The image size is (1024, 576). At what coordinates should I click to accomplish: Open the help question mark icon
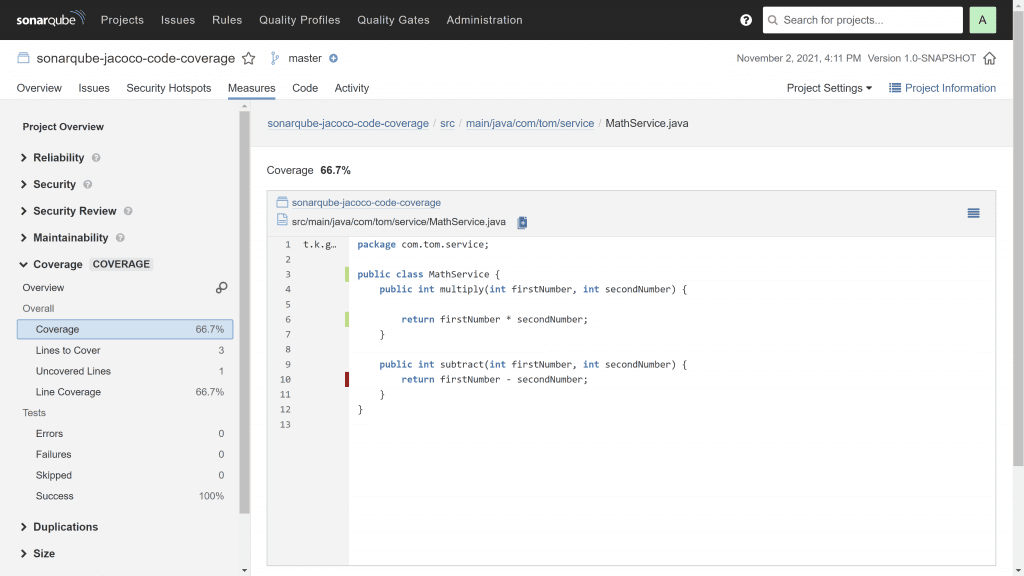point(746,20)
